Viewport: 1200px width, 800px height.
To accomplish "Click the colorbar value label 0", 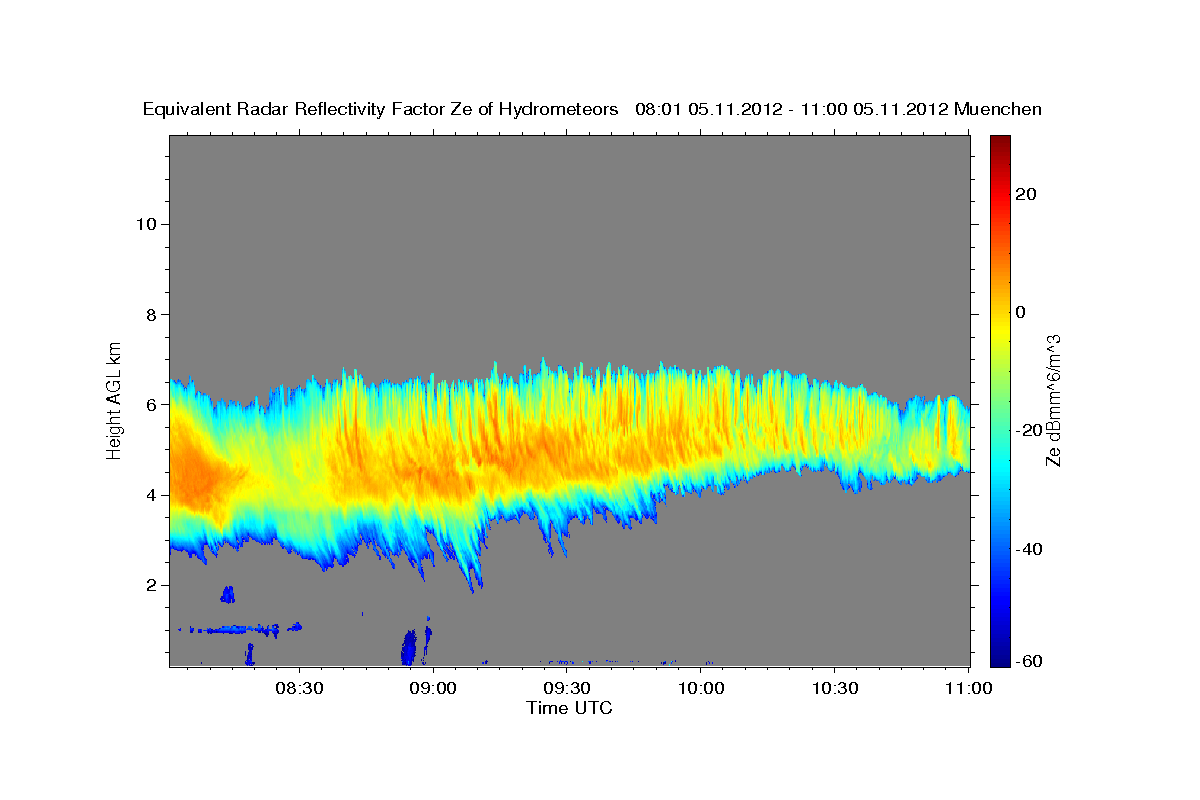I will (1020, 313).
